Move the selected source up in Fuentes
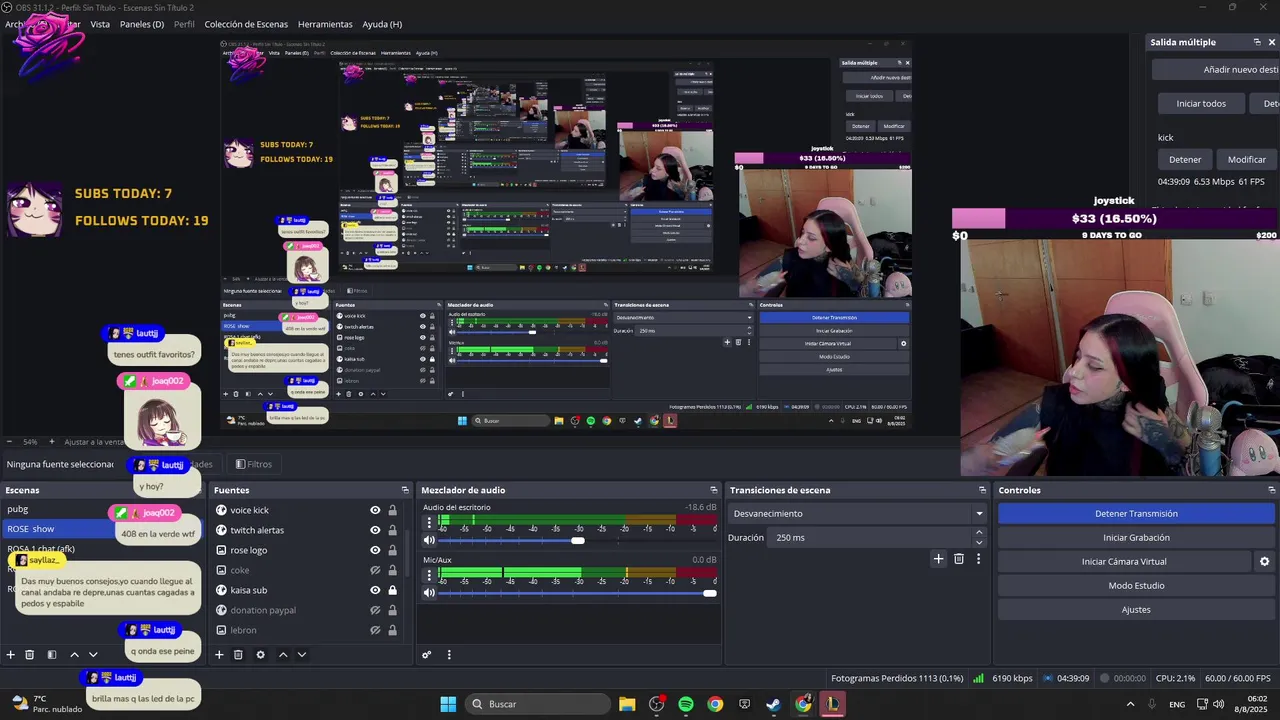The width and height of the screenshot is (1280, 720). [283, 655]
